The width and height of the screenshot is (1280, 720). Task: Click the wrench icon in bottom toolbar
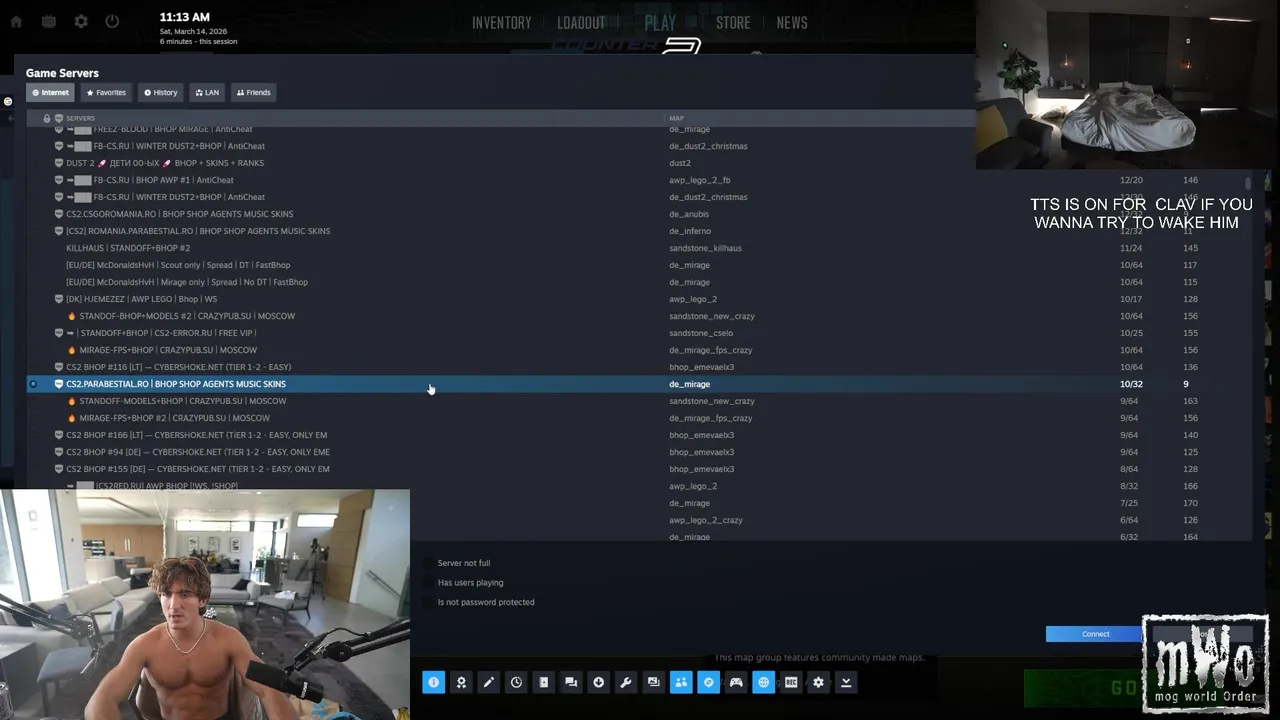tap(626, 682)
